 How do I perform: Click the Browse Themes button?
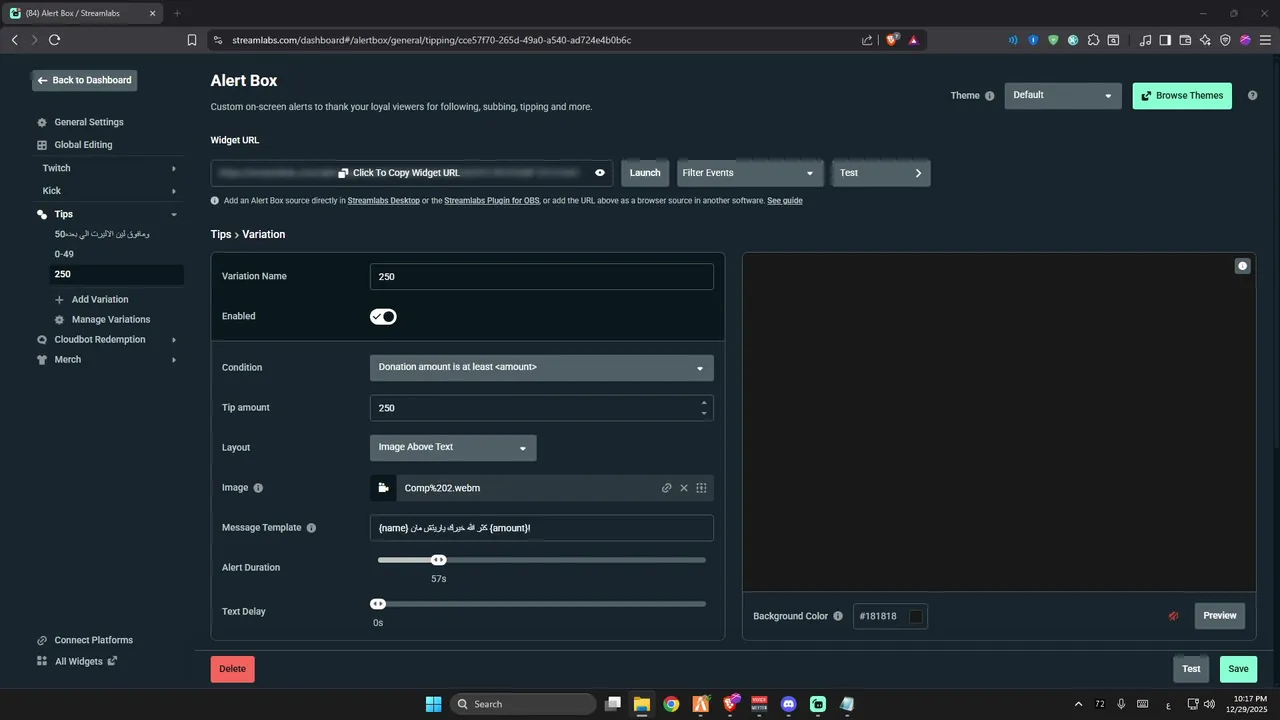tap(1182, 96)
